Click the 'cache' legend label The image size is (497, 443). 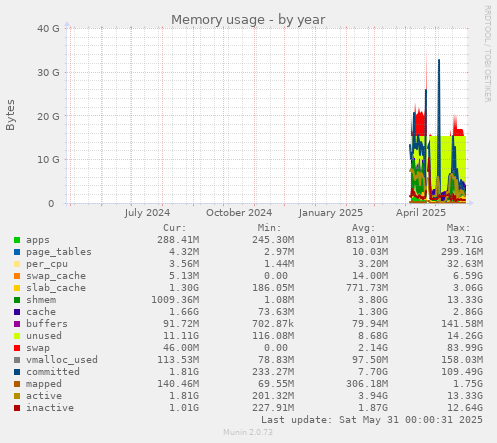41,312
